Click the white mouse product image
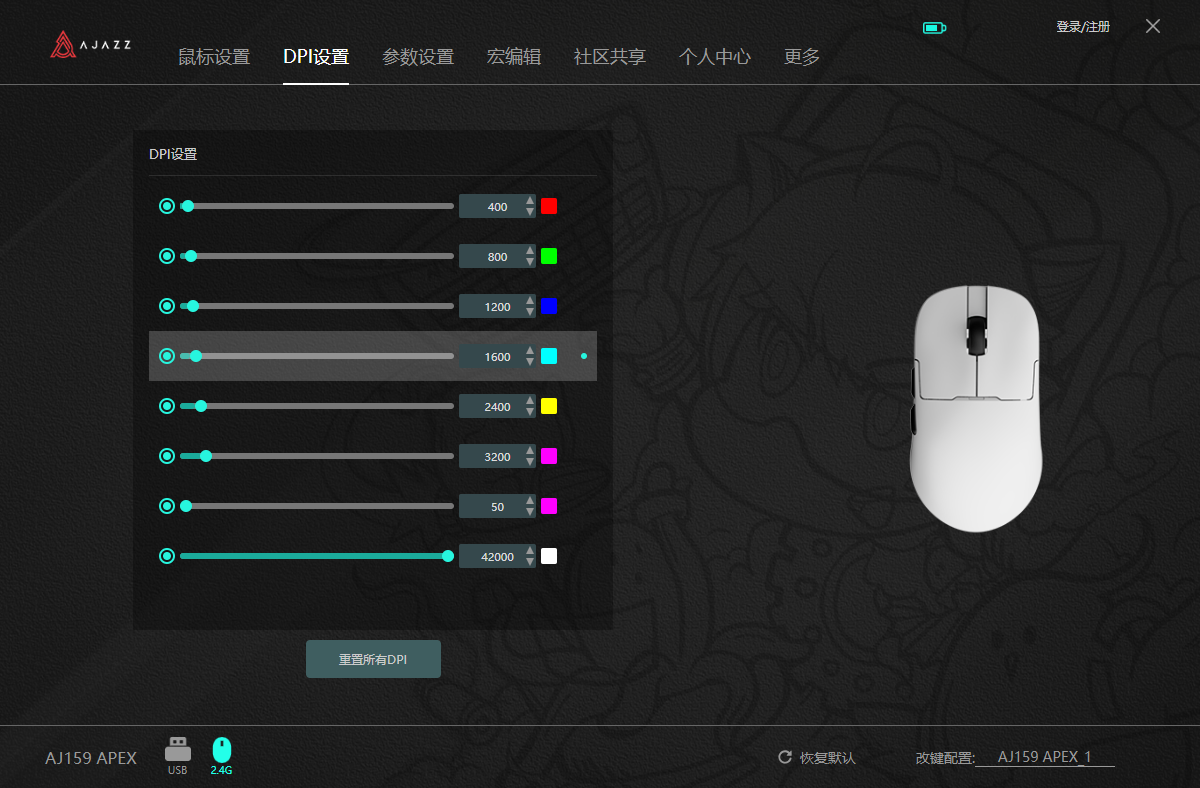 coord(975,408)
